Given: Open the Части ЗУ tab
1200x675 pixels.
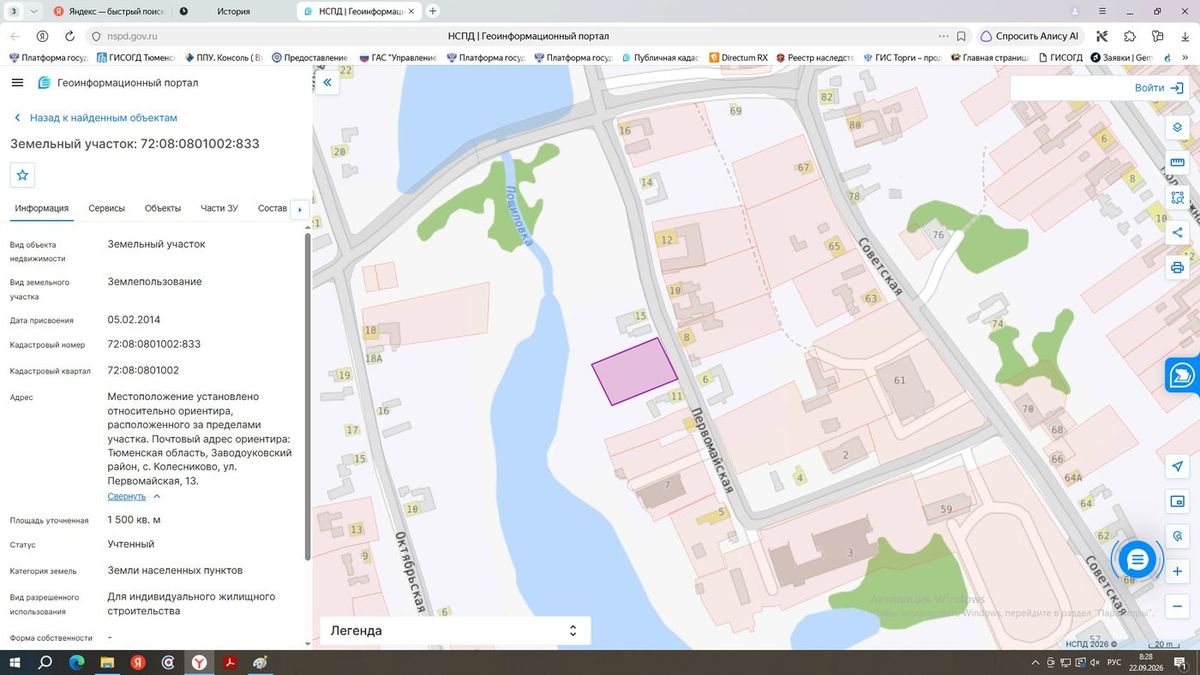Looking at the screenshot, I should 219,208.
